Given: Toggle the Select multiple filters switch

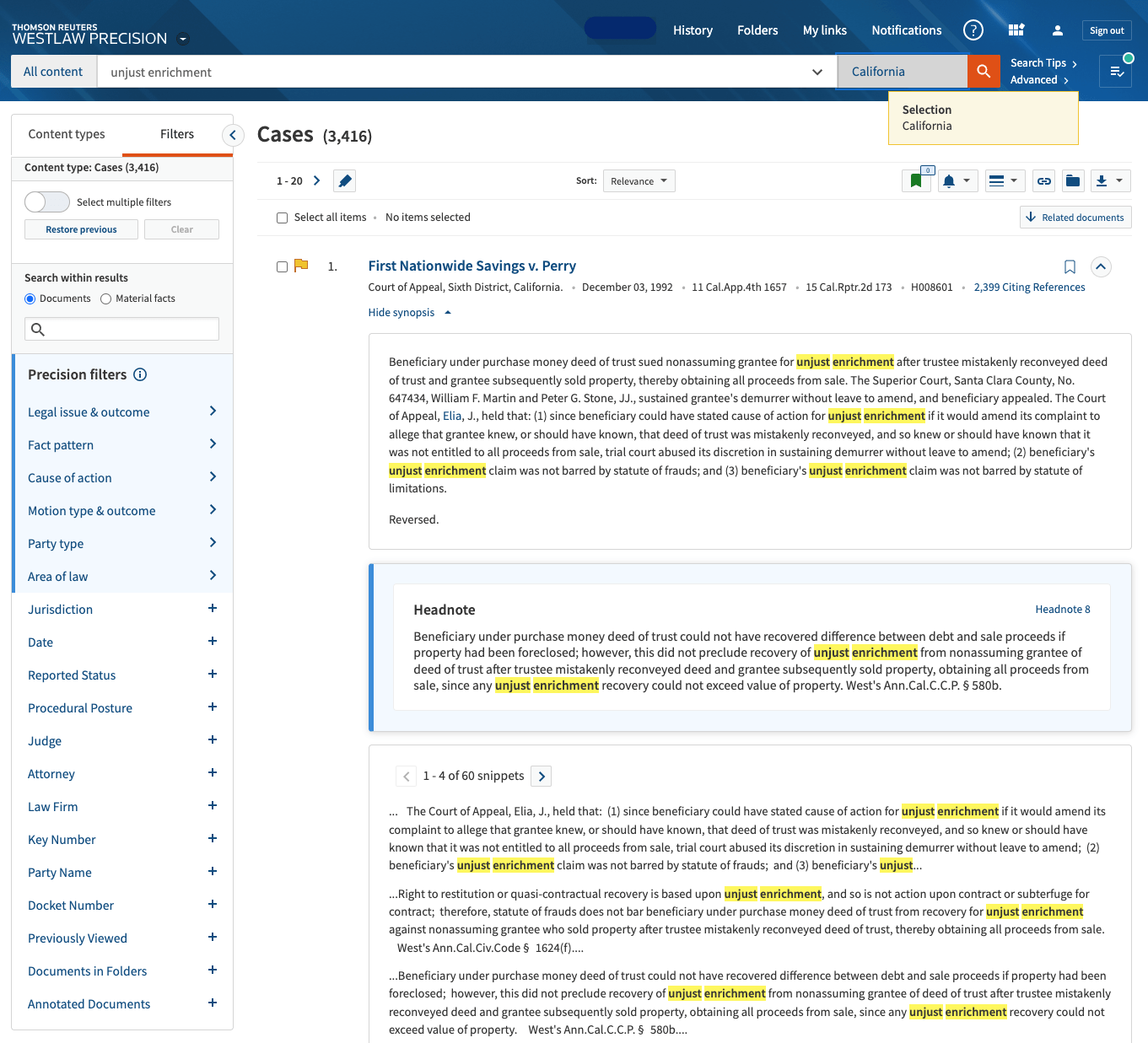Looking at the screenshot, I should pyautogui.click(x=47, y=202).
